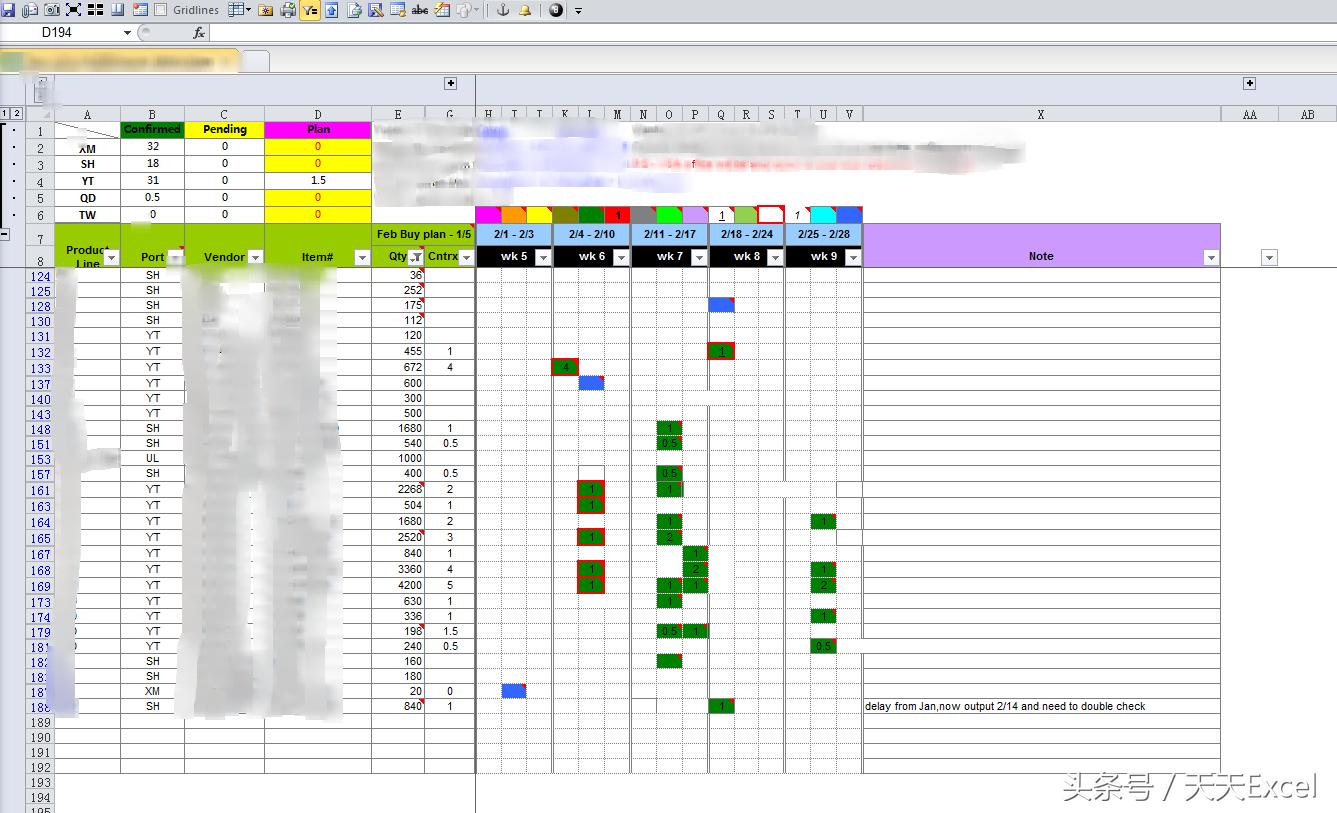Viewport: 1337px width, 813px height.
Task: Select column AA header
Action: click(x=1249, y=114)
